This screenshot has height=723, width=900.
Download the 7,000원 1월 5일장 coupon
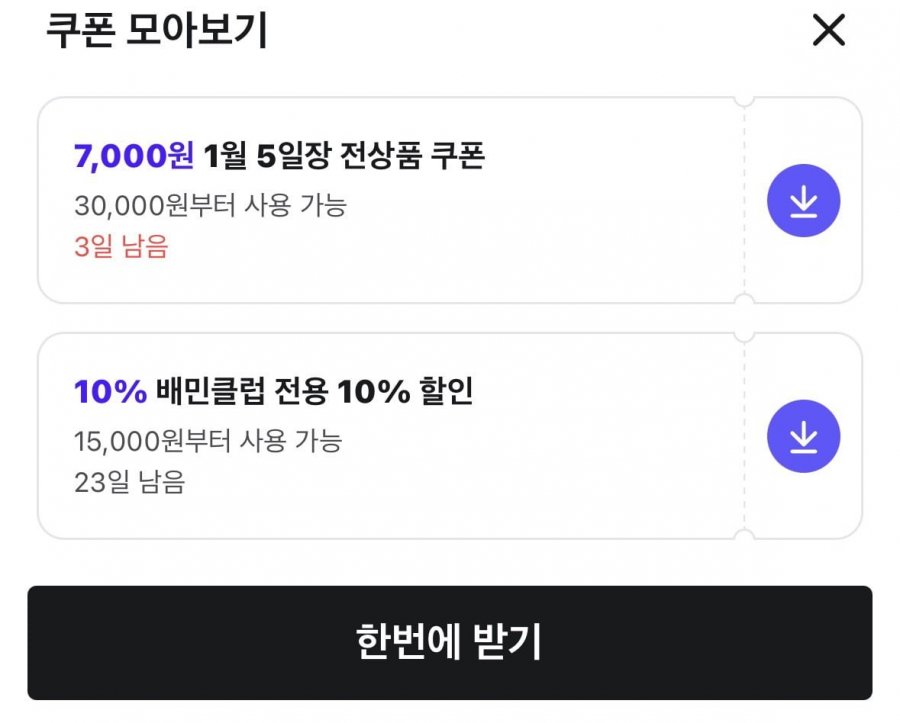[x=803, y=201]
